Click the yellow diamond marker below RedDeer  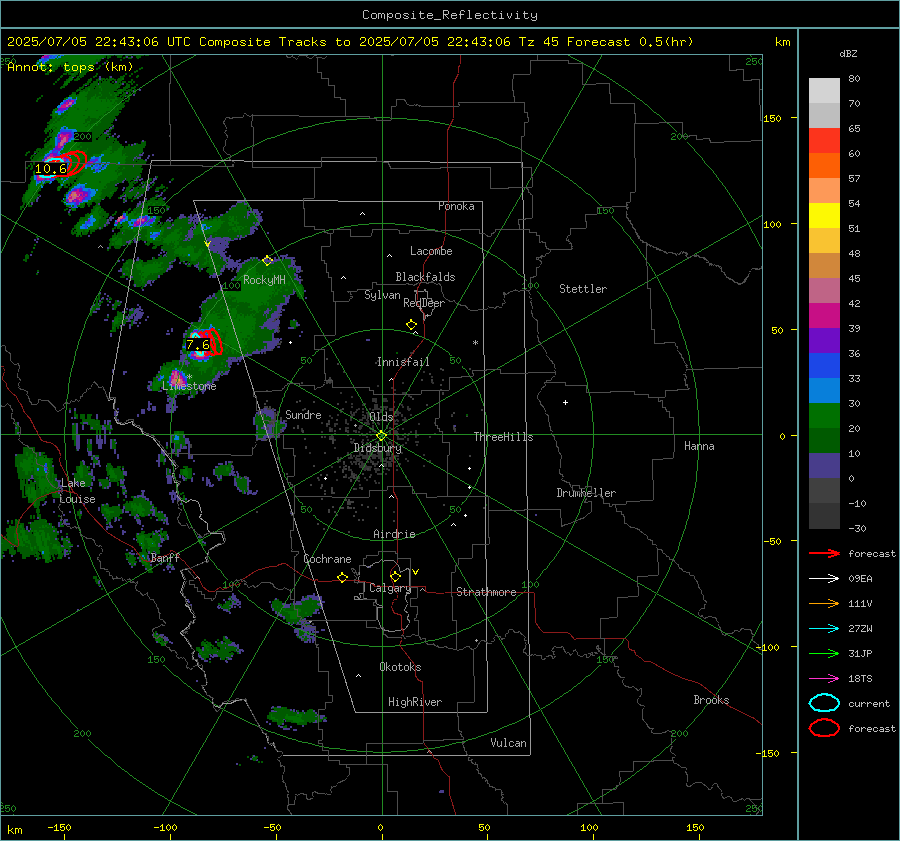[411, 325]
